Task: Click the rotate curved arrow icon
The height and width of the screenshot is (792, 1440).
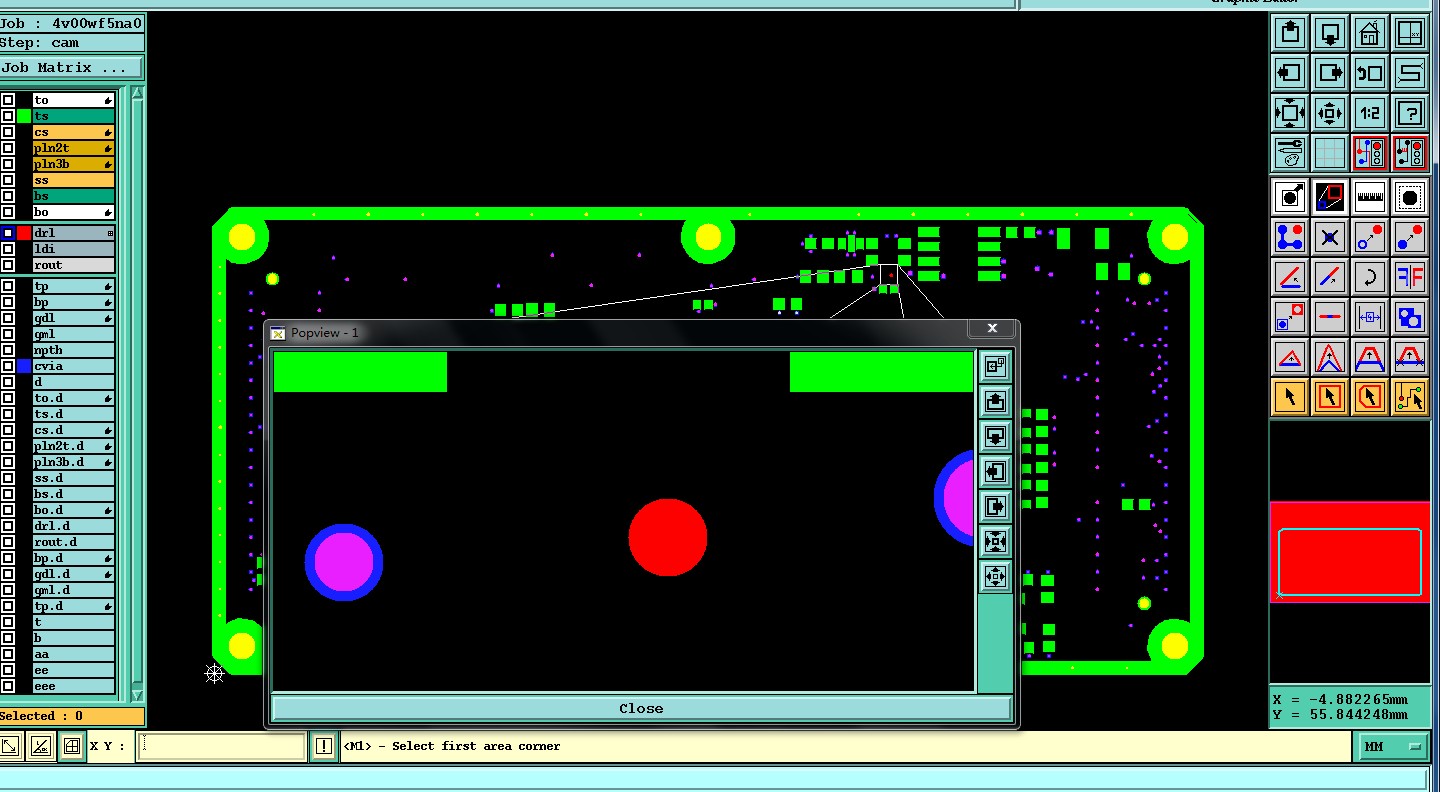Action: click(x=1370, y=277)
